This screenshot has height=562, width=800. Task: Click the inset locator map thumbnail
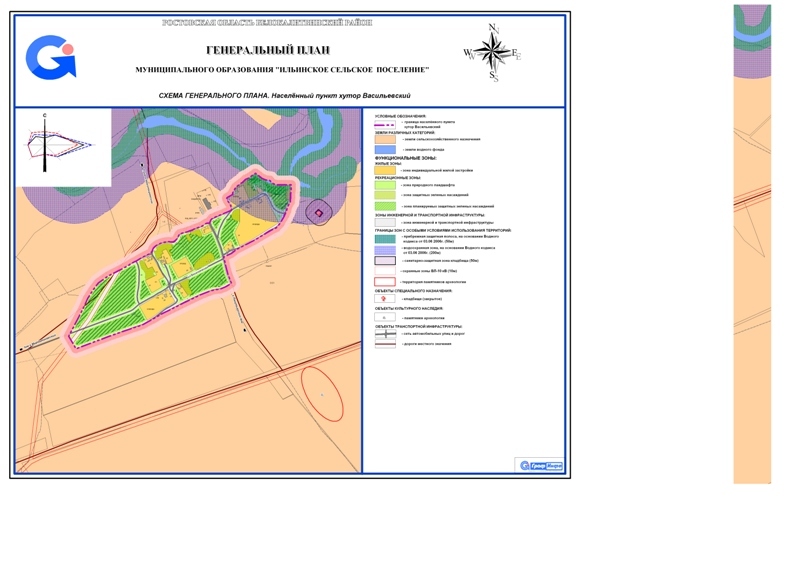click(62, 149)
